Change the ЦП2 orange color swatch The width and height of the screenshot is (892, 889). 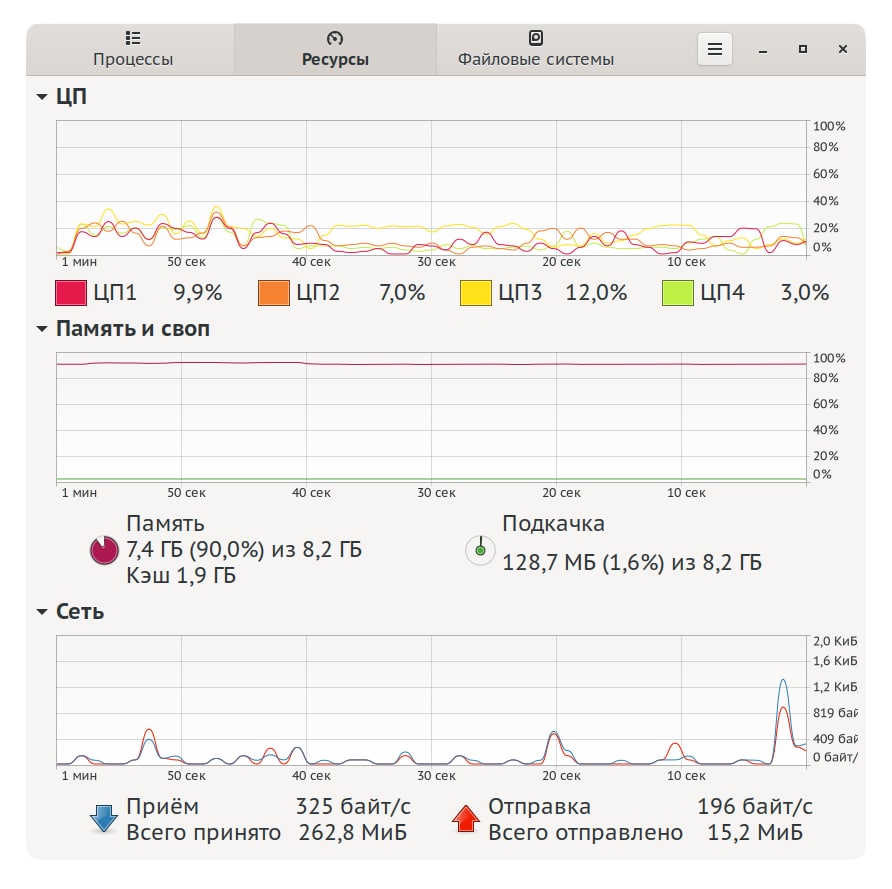[274, 293]
